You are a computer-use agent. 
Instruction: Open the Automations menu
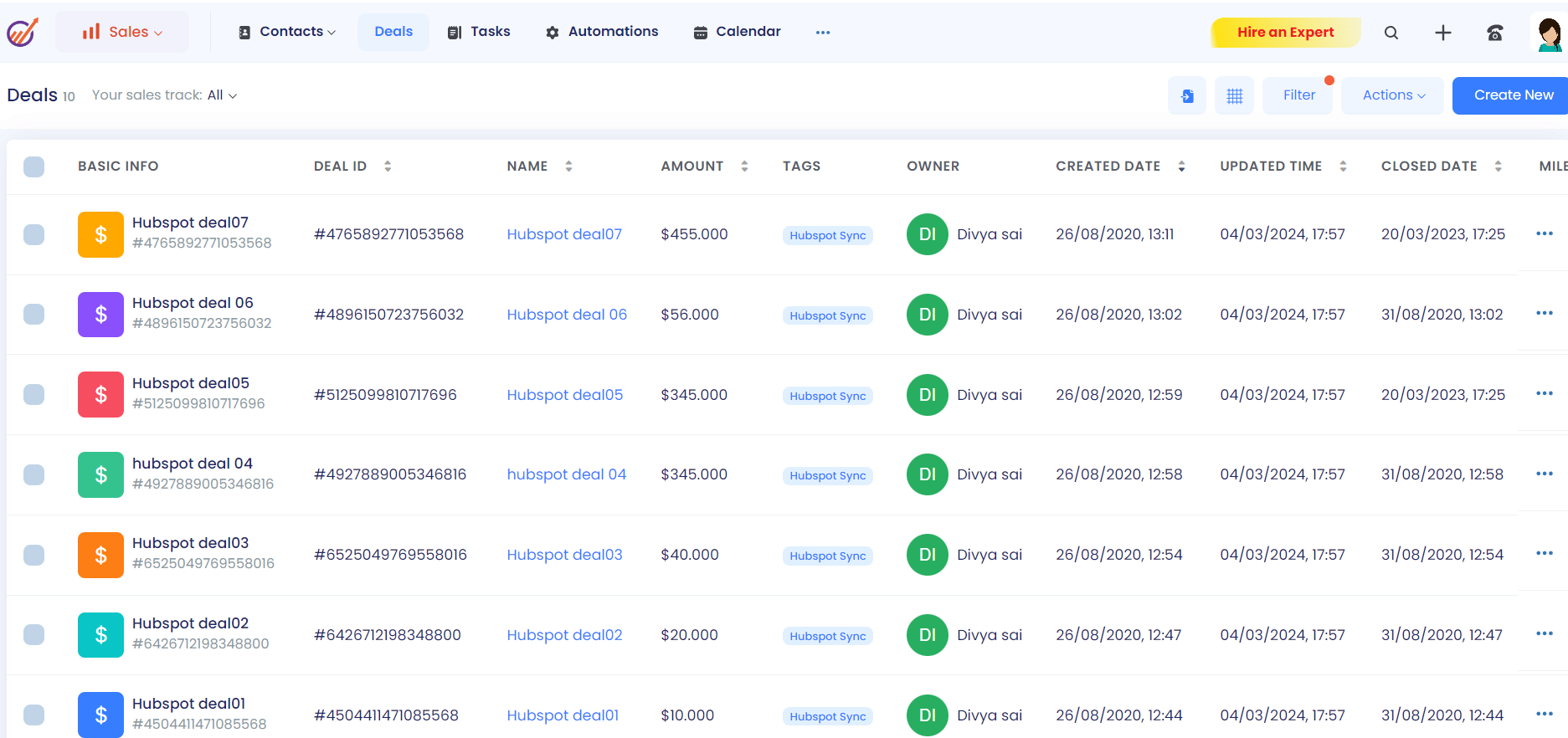point(602,32)
